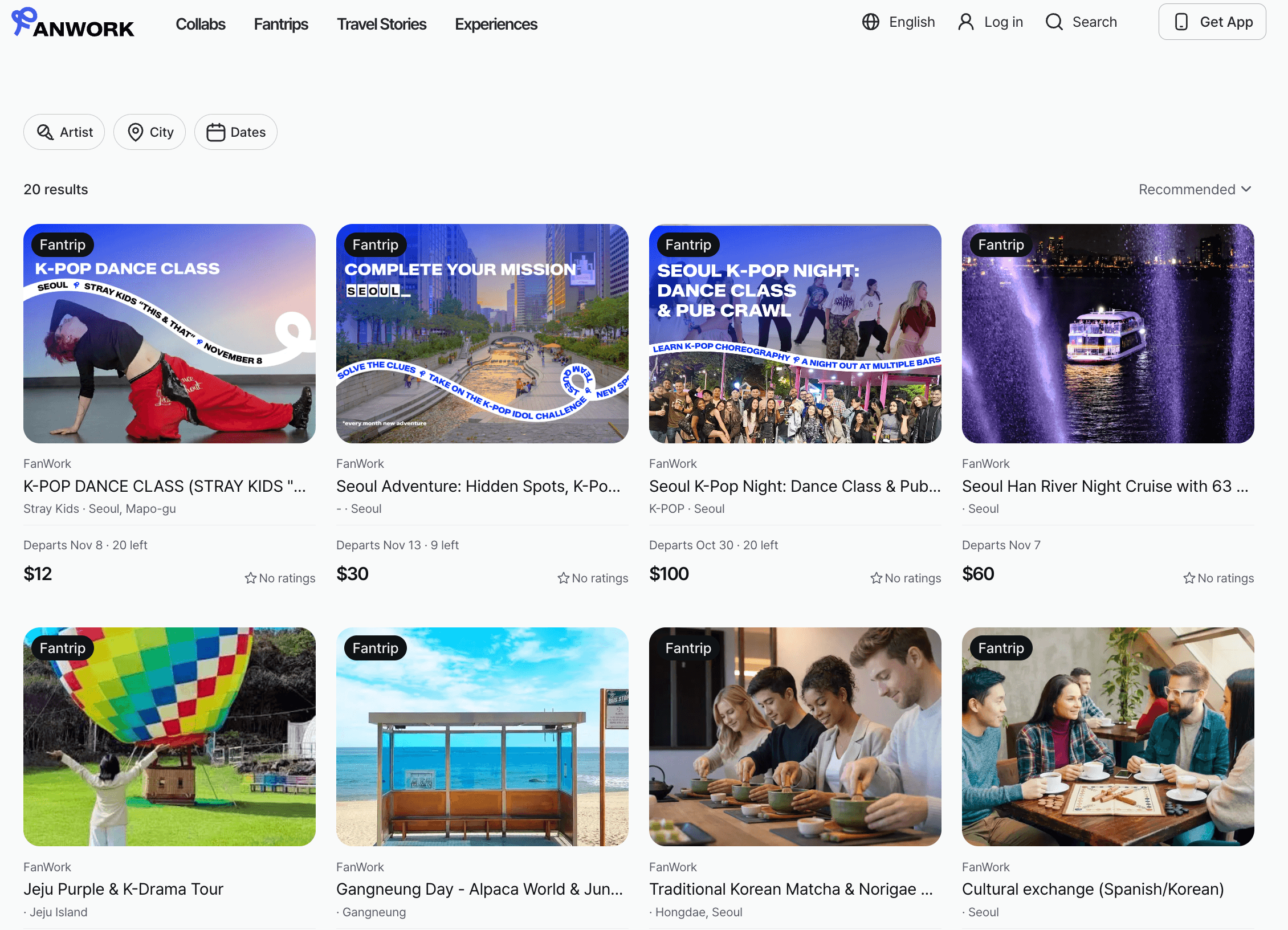1288x930 pixels.
Task: Open the Fantrips menu
Action: [281, 24]
